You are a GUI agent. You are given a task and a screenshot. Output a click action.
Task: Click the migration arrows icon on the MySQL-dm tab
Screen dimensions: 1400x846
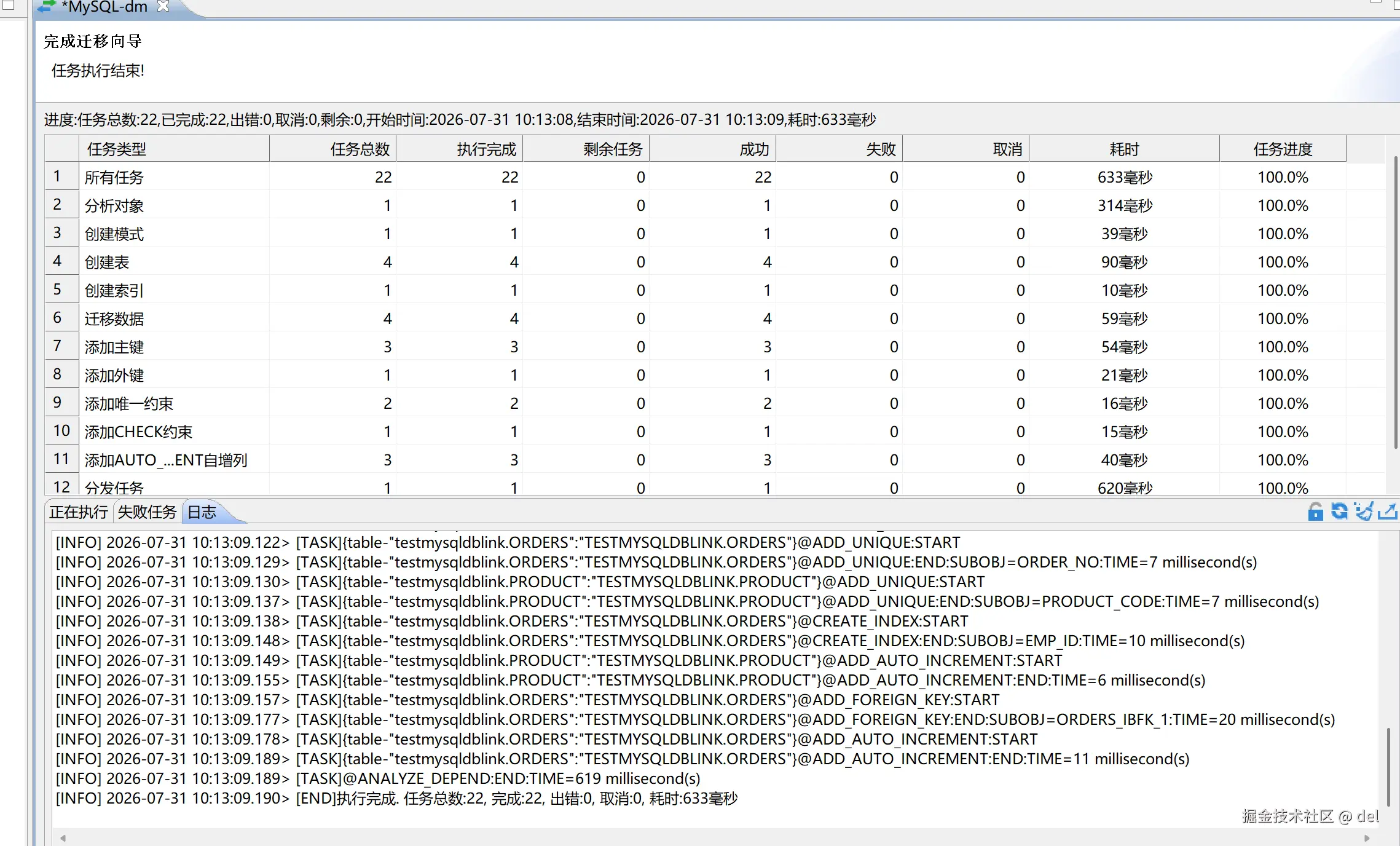click(47, 7)
